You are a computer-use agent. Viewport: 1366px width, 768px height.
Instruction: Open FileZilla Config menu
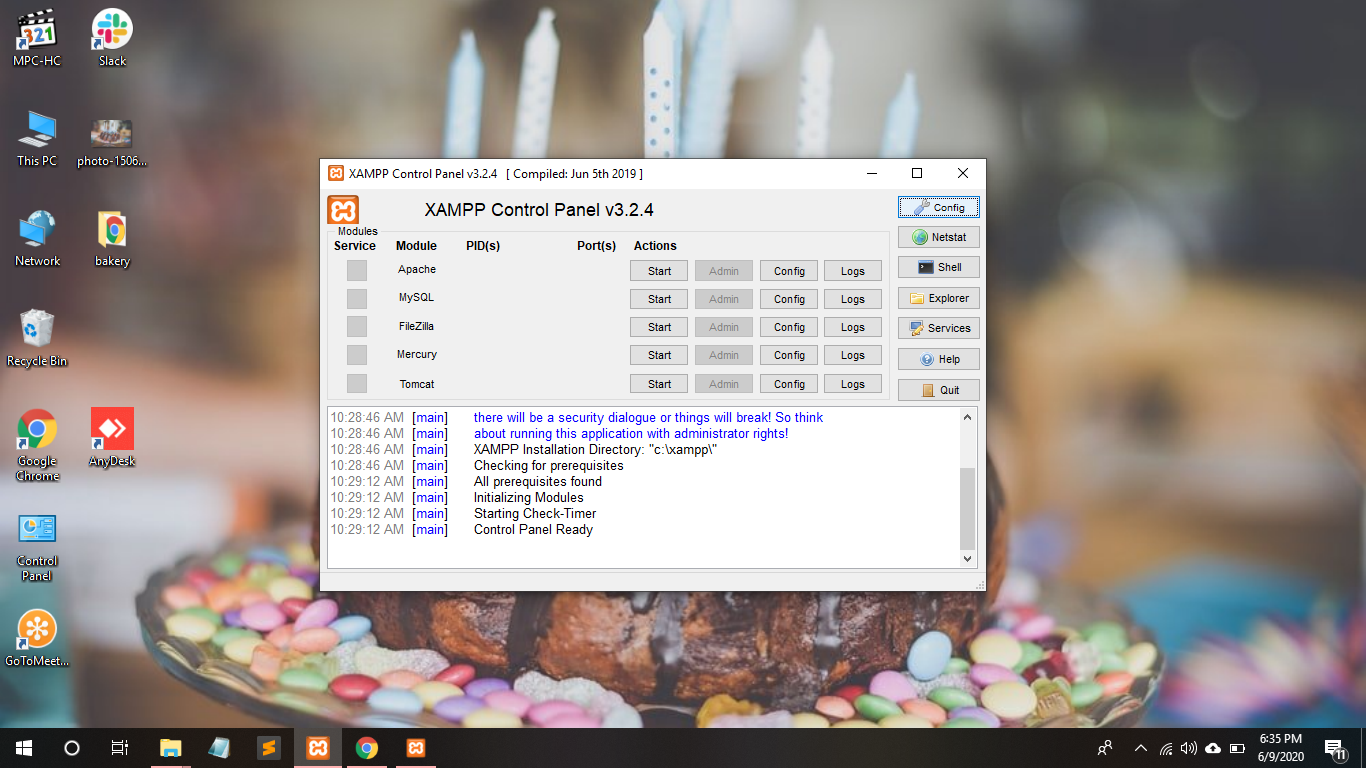(789, 327)
